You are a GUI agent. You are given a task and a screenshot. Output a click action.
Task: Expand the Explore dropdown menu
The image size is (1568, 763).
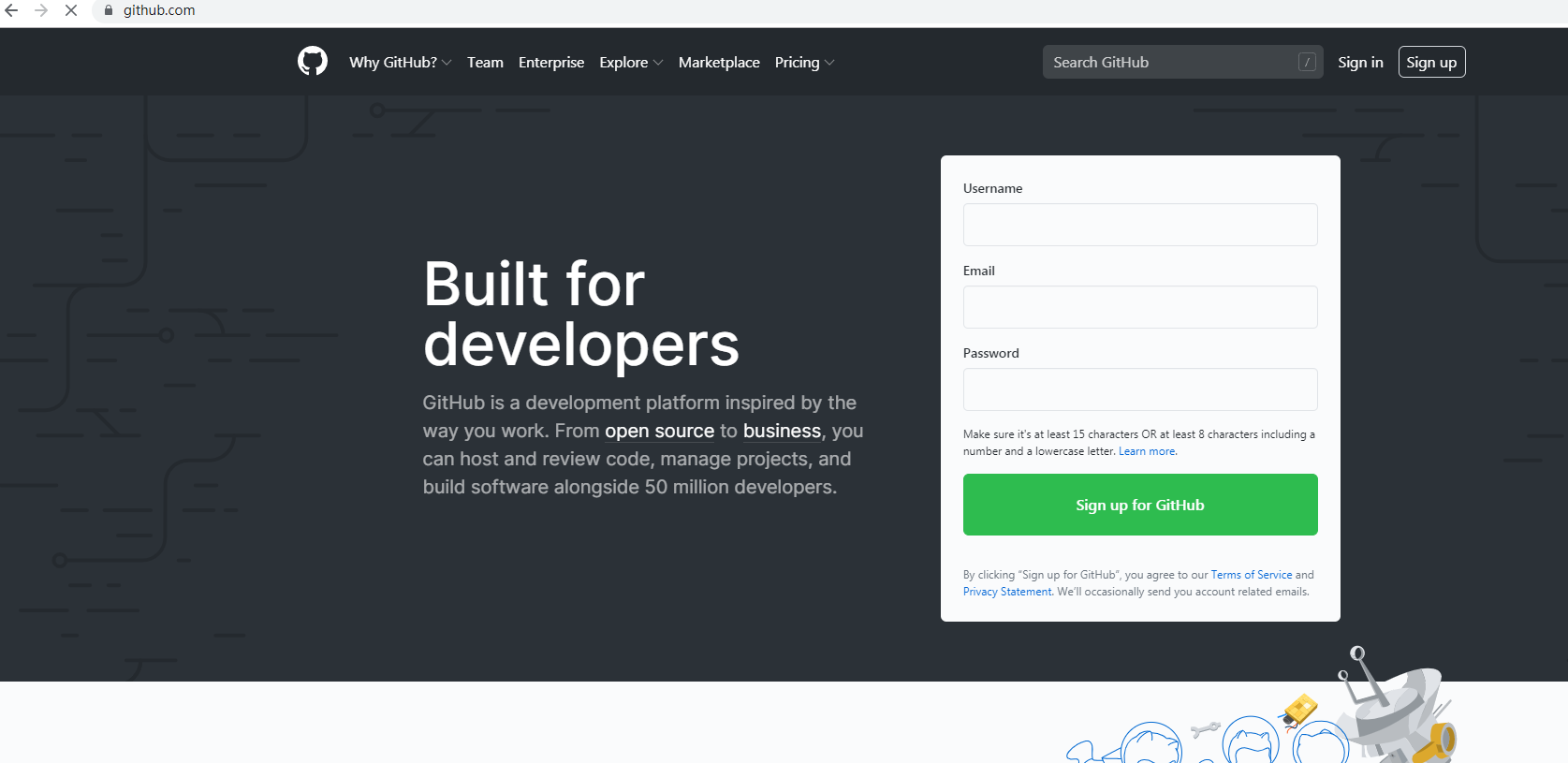(631, 62)
